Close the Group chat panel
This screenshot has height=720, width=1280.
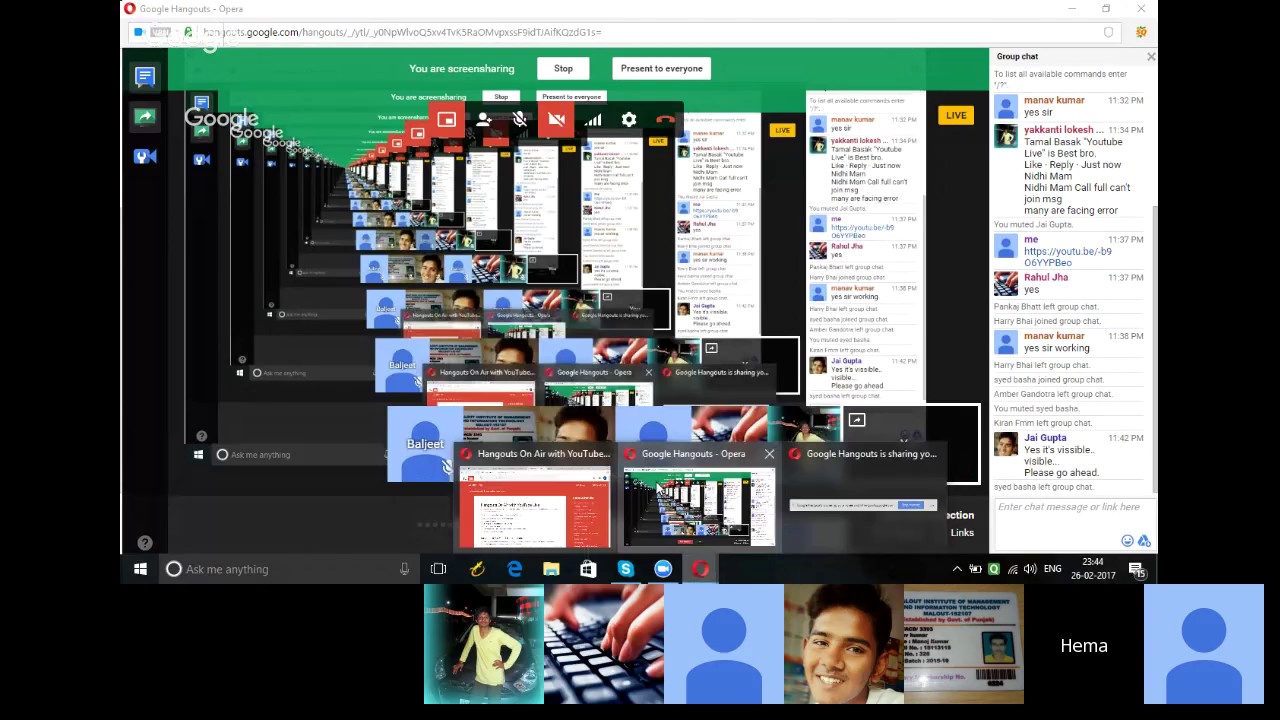coord(1151,57)
